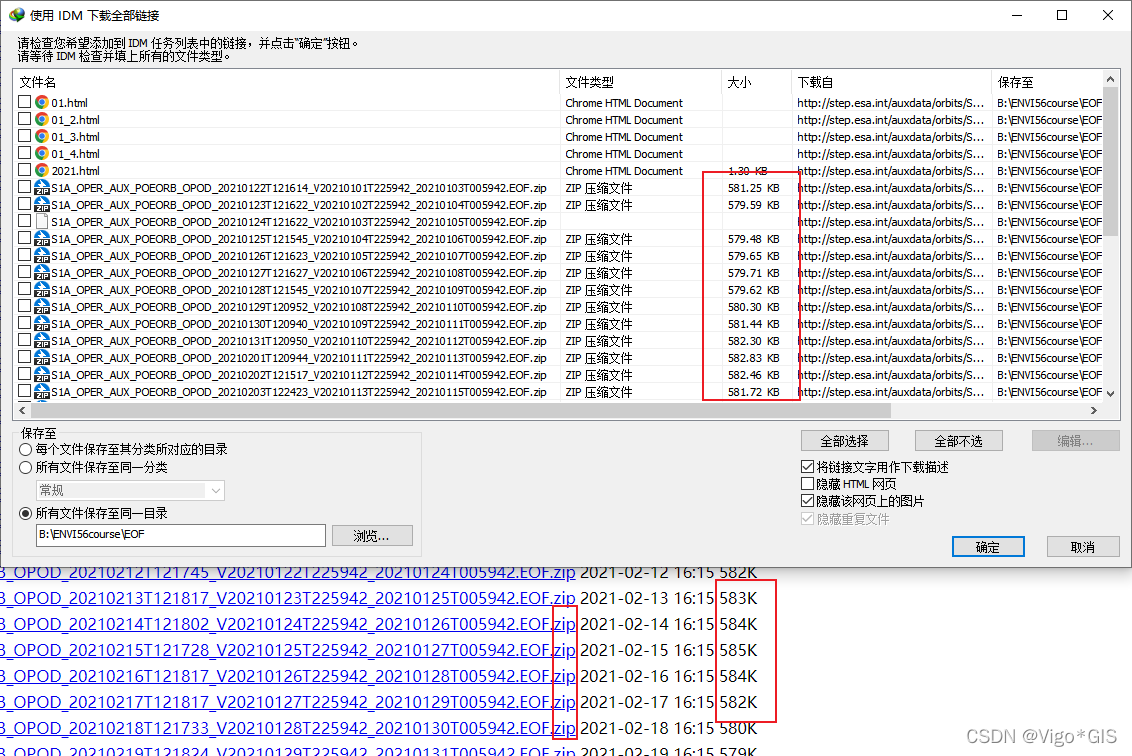This screenshot has width=1132, height=756.
Task: Click the horizontal scrollbar thumb in file list
Action: coord(461,410)
